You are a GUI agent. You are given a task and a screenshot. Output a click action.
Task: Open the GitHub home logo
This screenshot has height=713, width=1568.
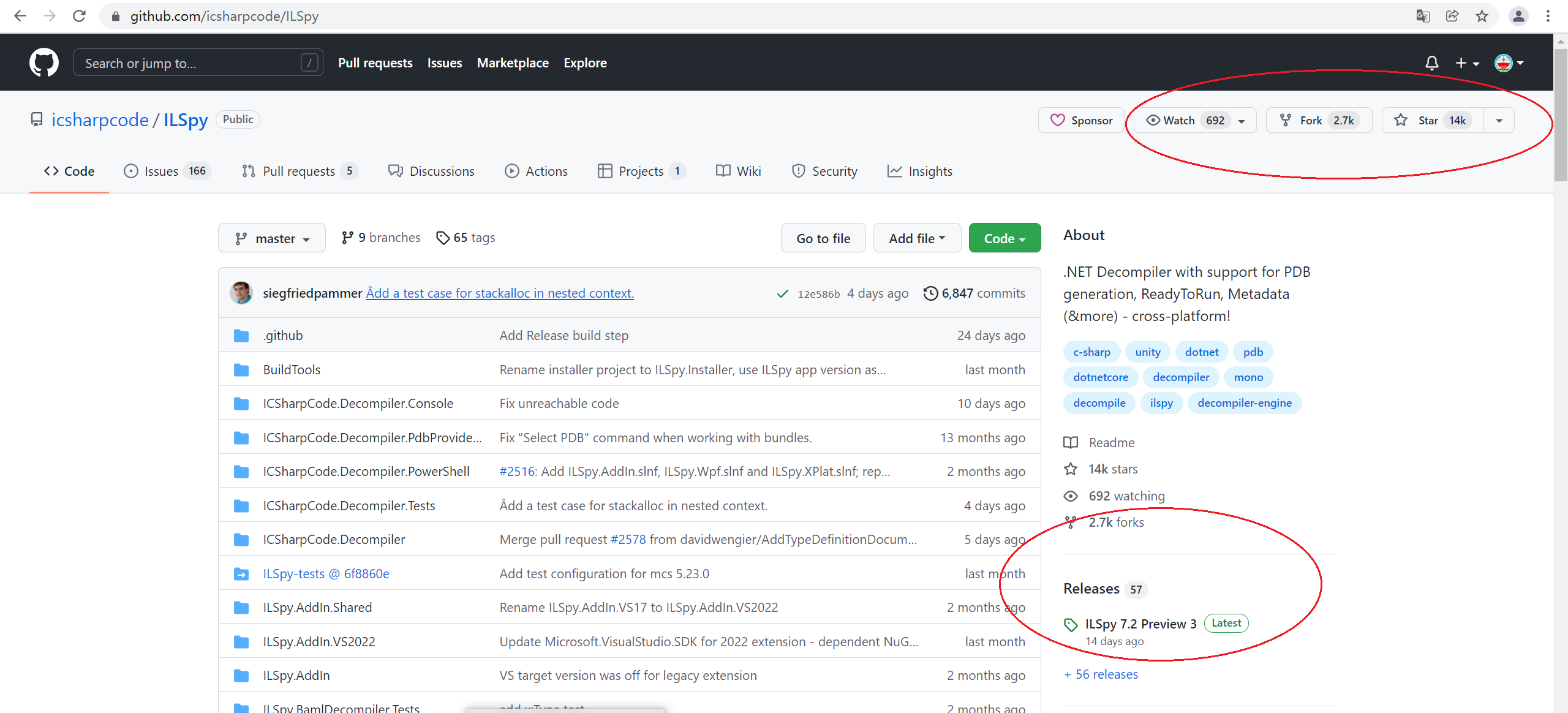(x=44, y=62)
